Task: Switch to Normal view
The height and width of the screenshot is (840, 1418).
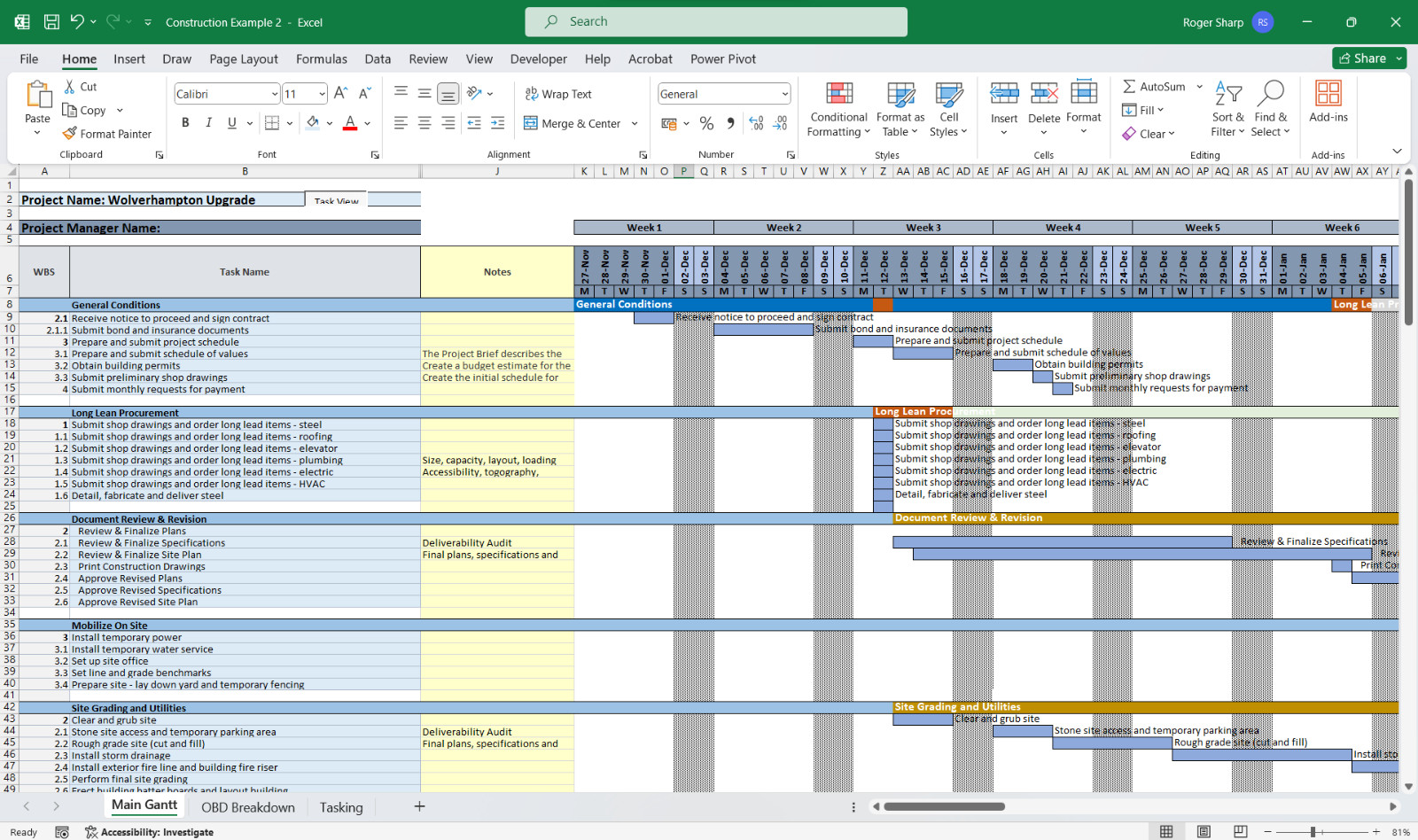Action: point(1166,832)
